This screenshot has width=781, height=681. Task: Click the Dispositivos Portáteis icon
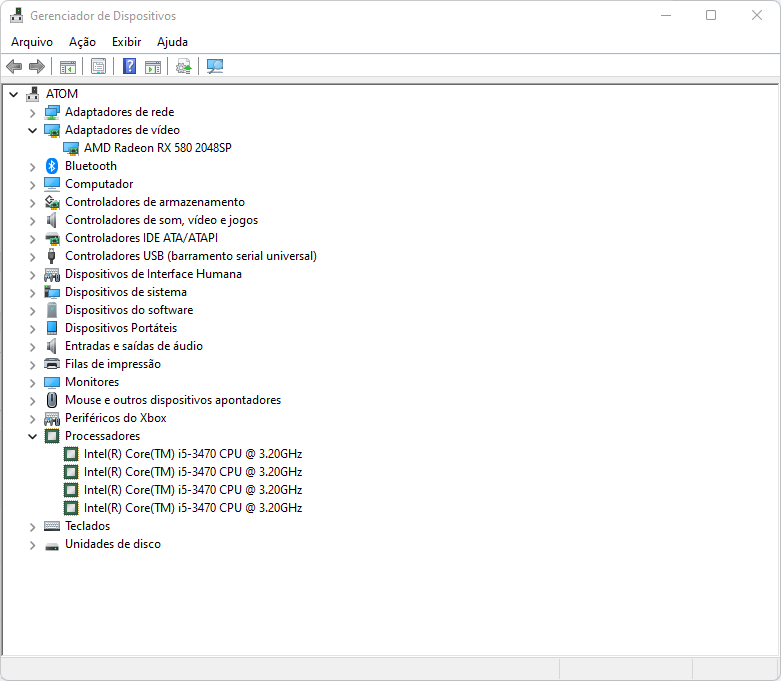click(x=52, y=328)
